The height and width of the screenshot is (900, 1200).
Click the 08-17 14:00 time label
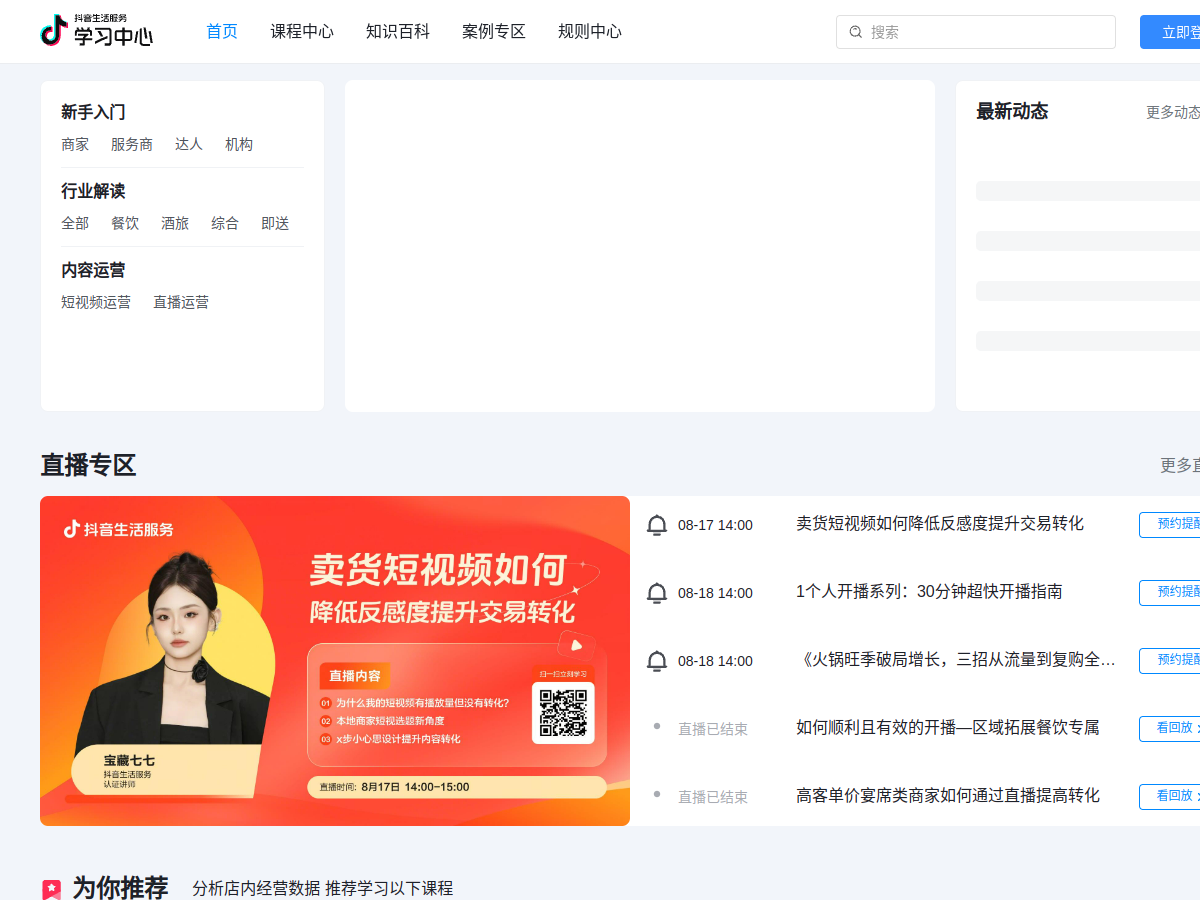(x=715, y=525)
